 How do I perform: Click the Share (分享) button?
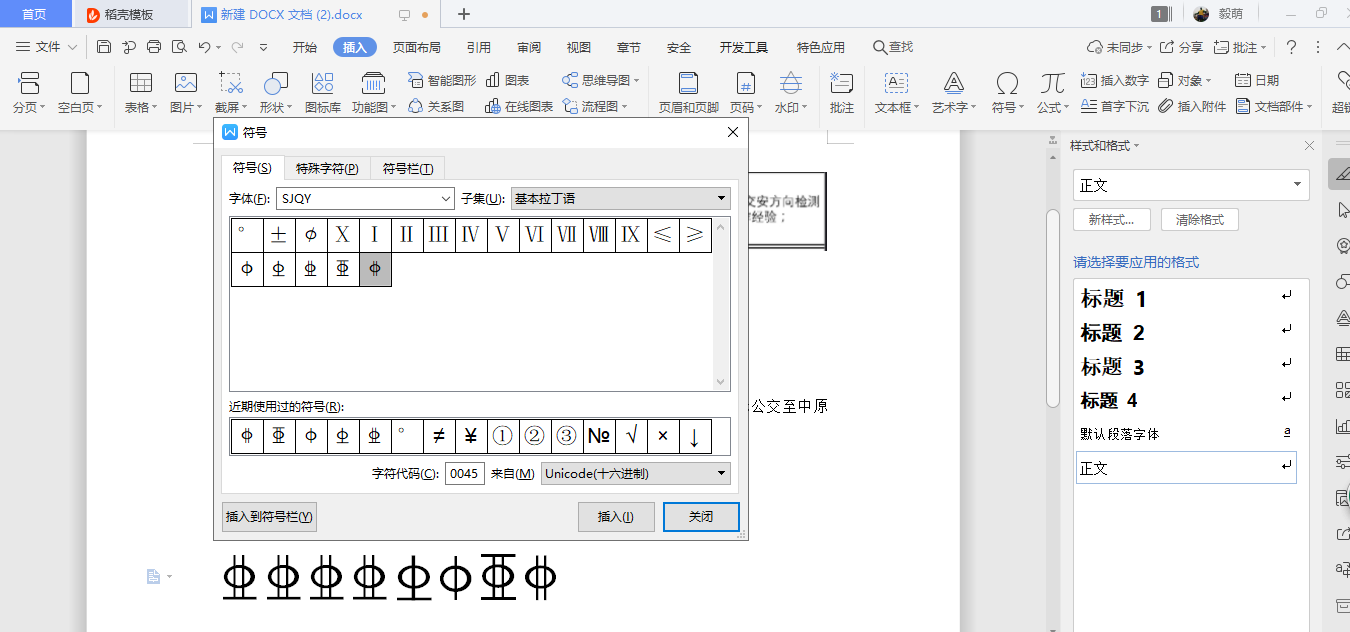tap(1182, 47)
